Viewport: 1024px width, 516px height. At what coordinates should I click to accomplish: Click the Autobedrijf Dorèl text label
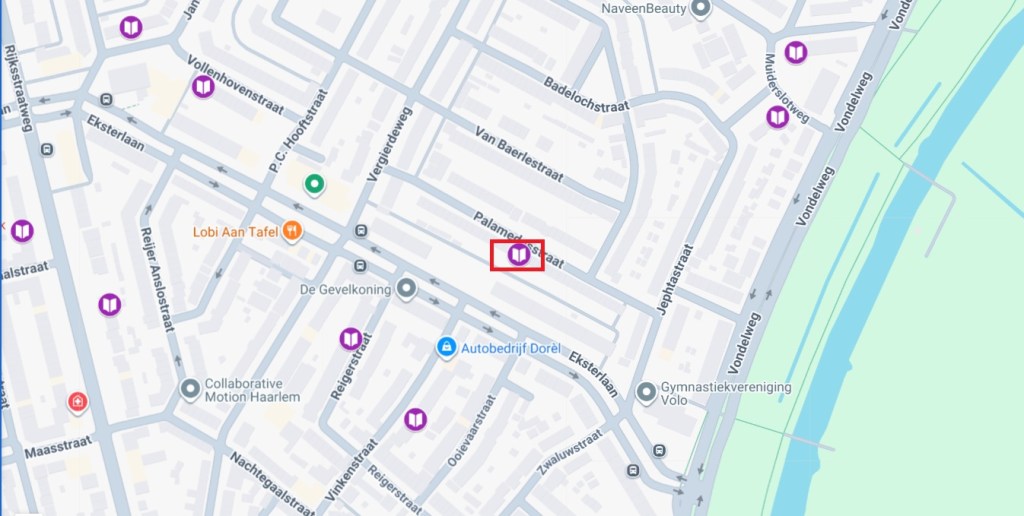(511, 348)
